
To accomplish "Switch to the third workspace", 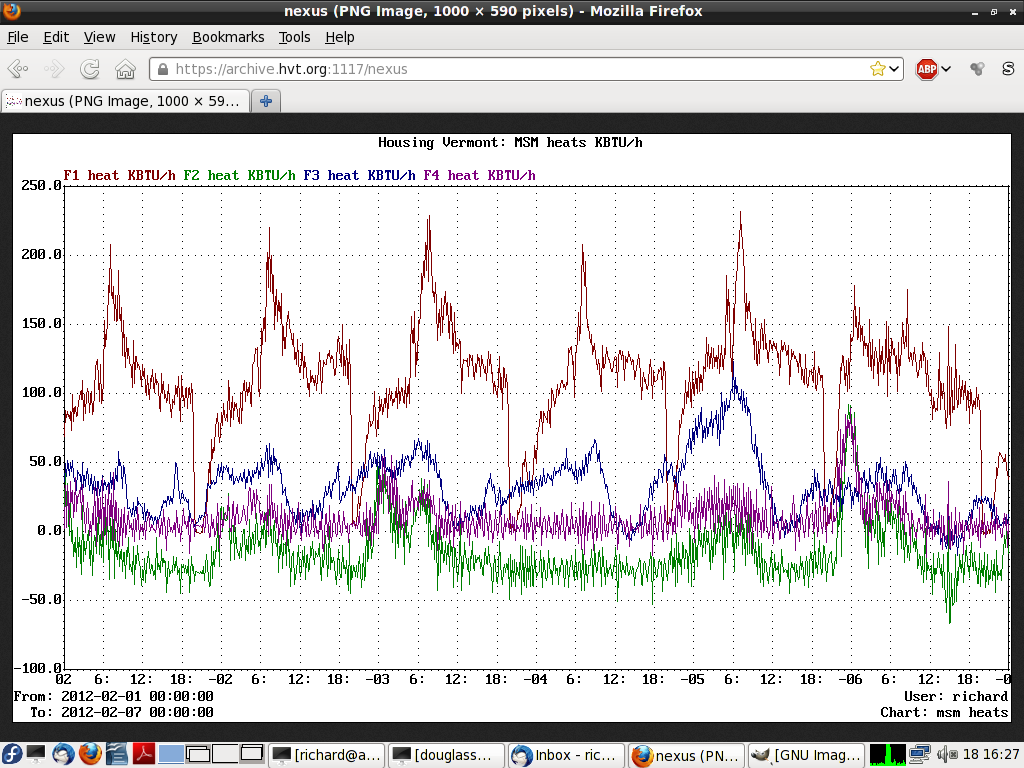I will tap(224, 754).
